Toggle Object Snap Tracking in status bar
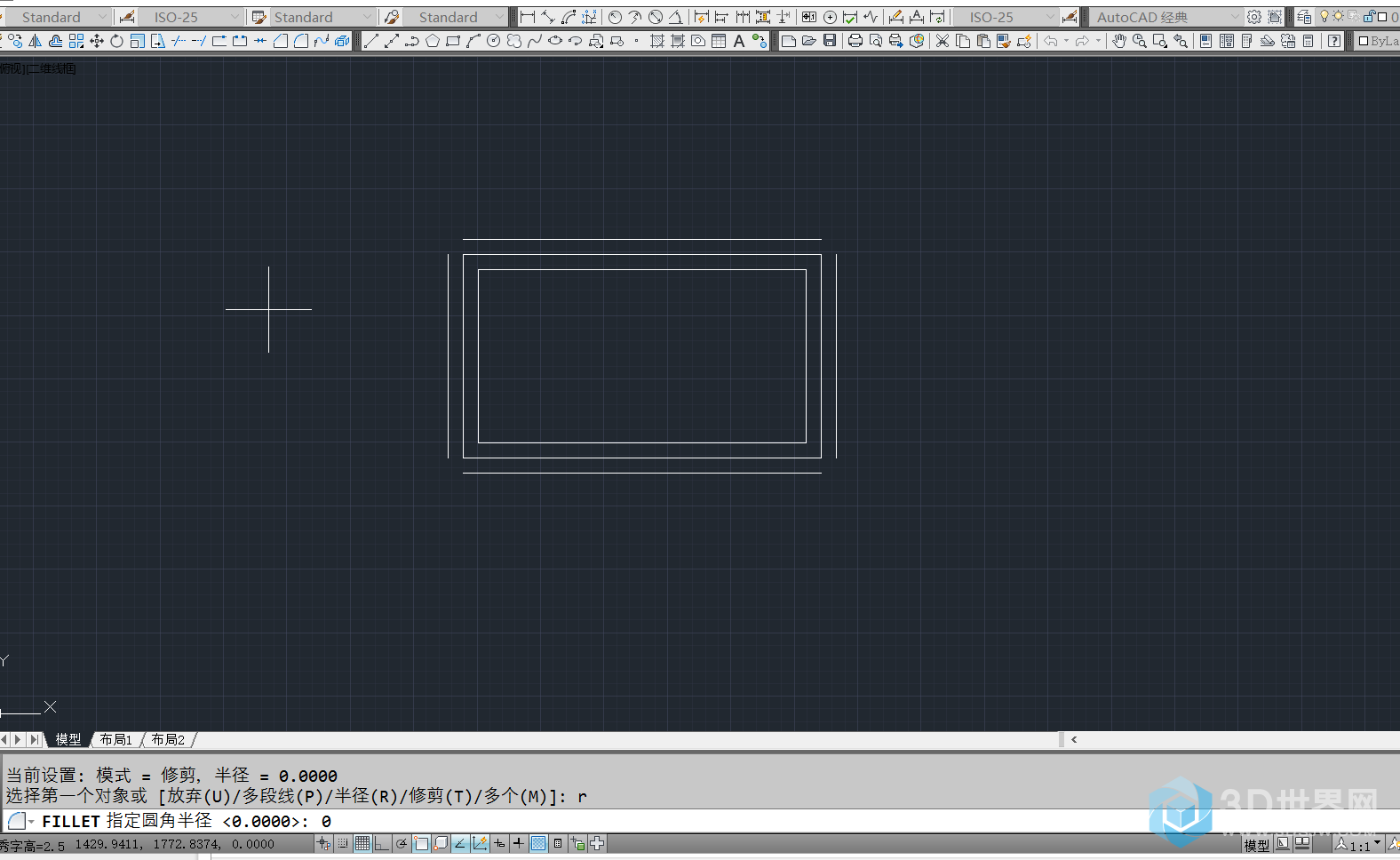 pyautogui.click(x=460, y=843)
